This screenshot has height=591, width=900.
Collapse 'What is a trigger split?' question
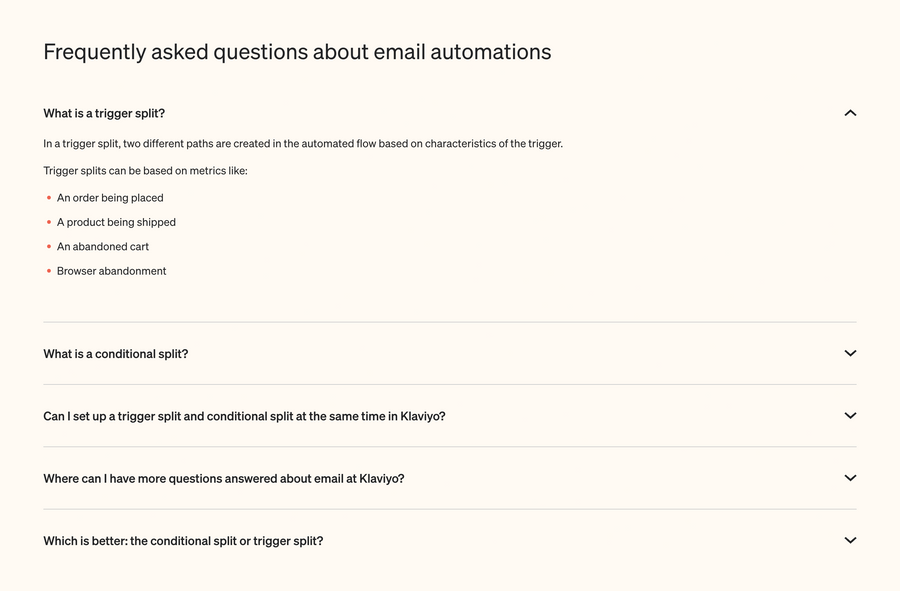pyautogui.click(x=104, y=113)
